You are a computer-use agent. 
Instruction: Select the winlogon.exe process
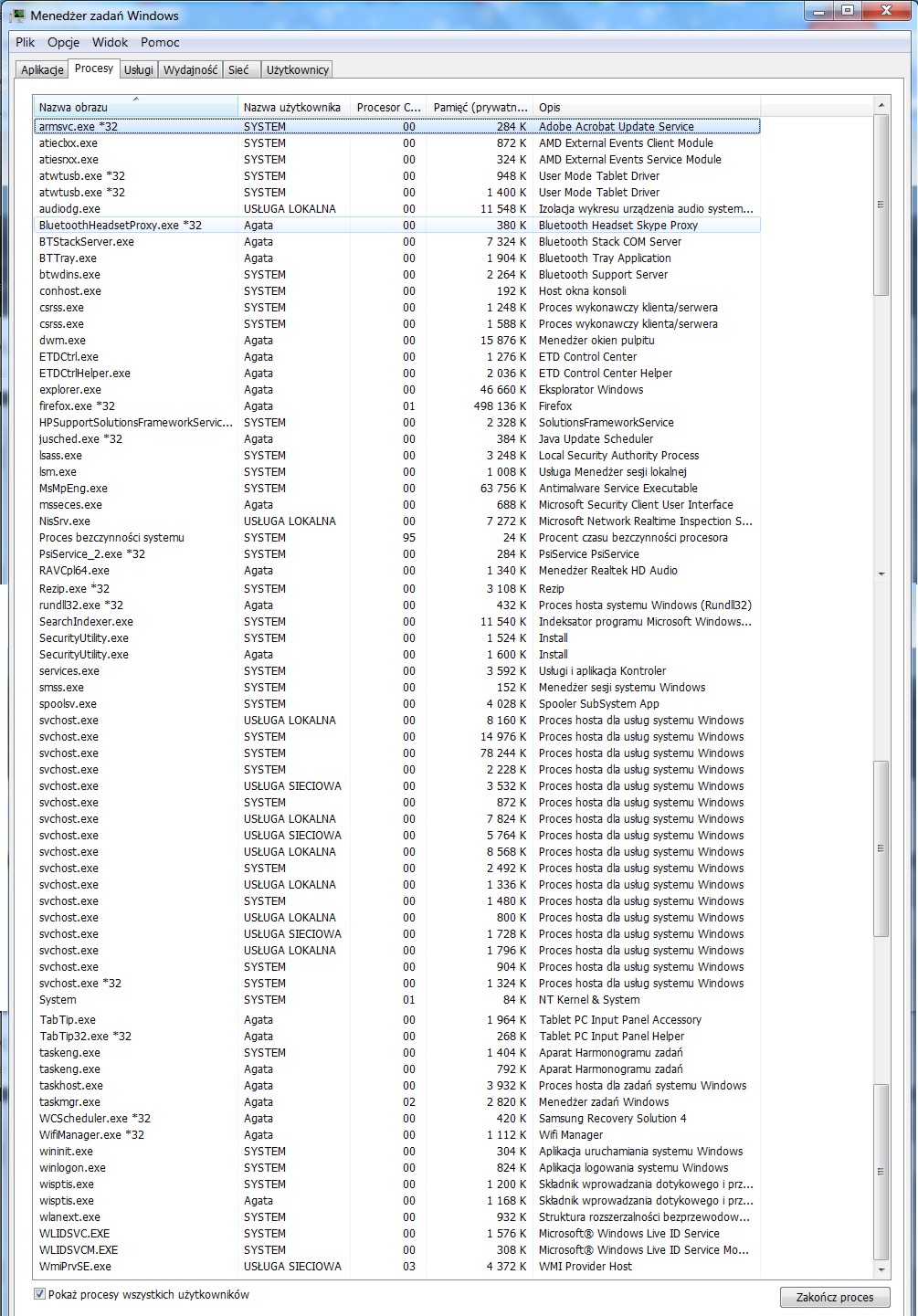coord(396,1168)
